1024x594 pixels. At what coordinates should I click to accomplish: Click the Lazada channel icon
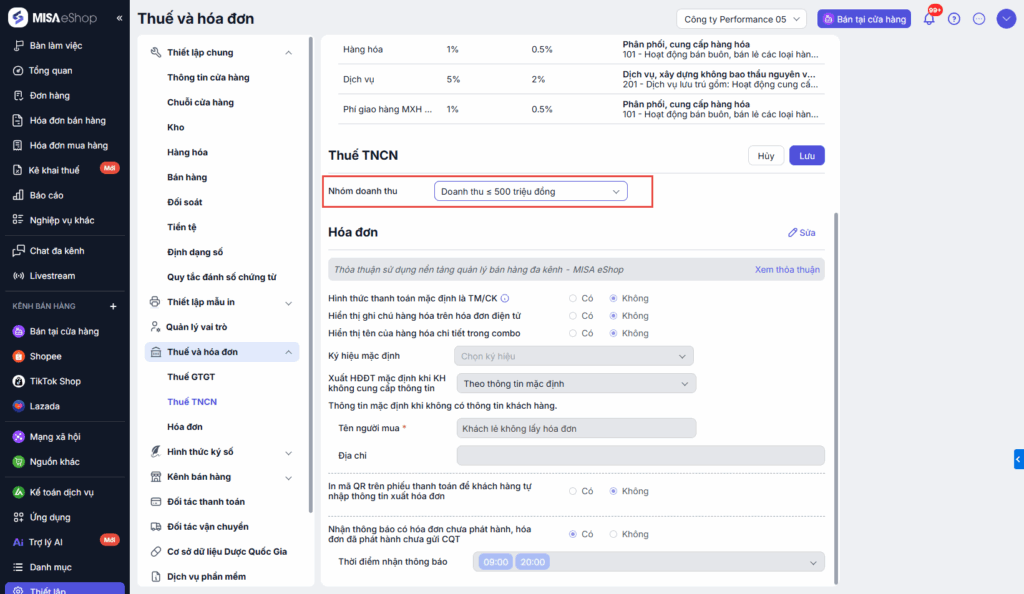coord(19,406)
